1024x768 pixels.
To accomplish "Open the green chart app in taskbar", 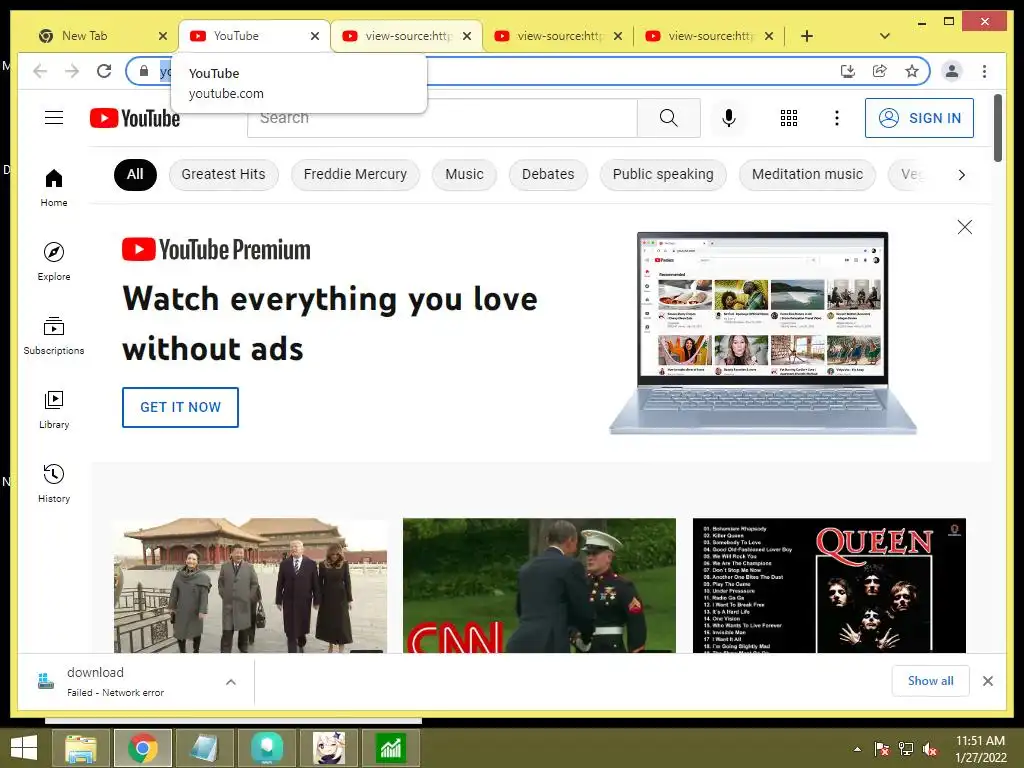I will click(x=391, y=748).
